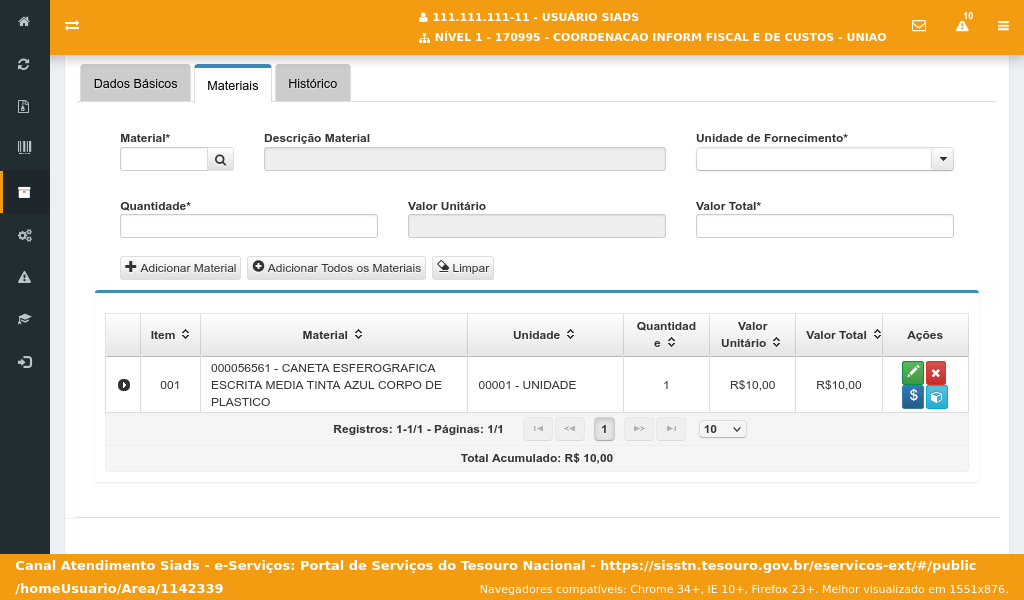Open the document file sidebar icon
This screenshot has width=1024, height=600.
[x=24, y=106]
